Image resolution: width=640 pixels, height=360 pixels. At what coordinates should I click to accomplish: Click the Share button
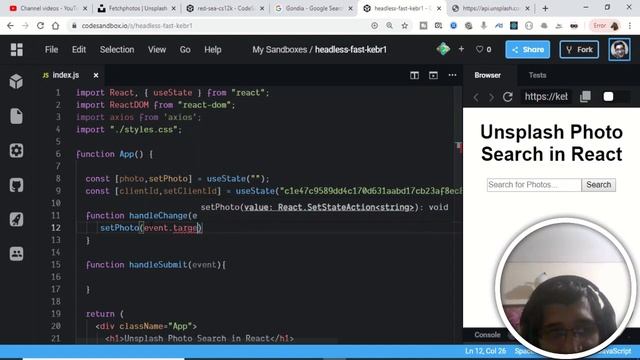coord(527,49)
